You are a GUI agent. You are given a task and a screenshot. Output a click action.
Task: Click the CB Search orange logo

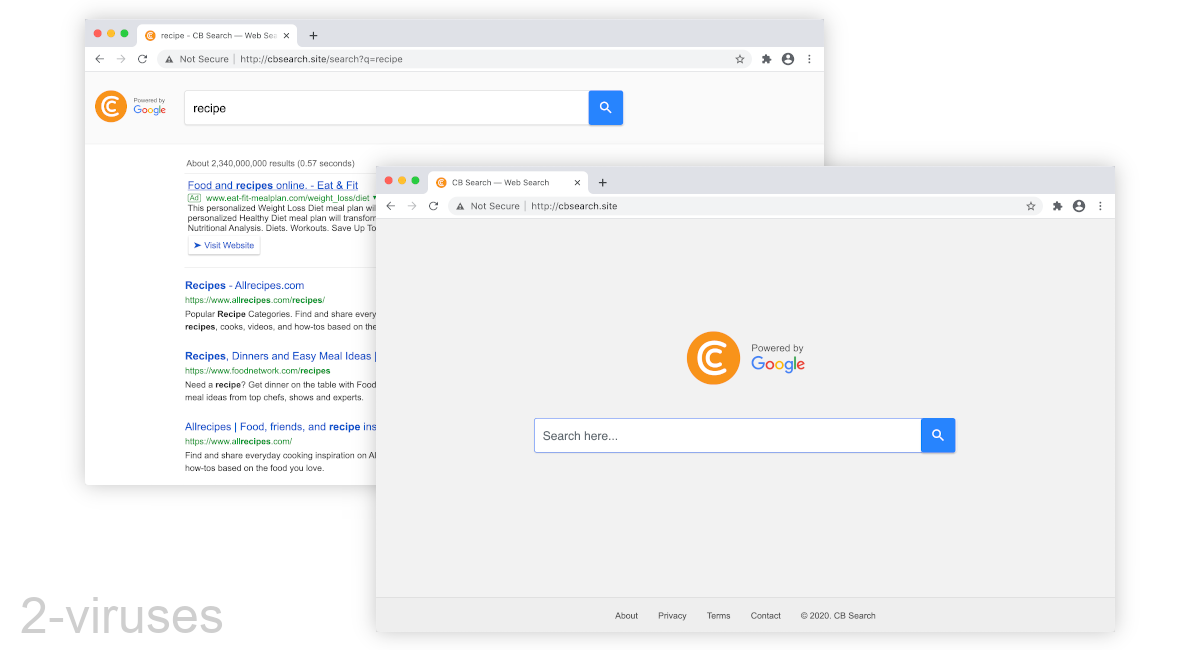(713, 357)
